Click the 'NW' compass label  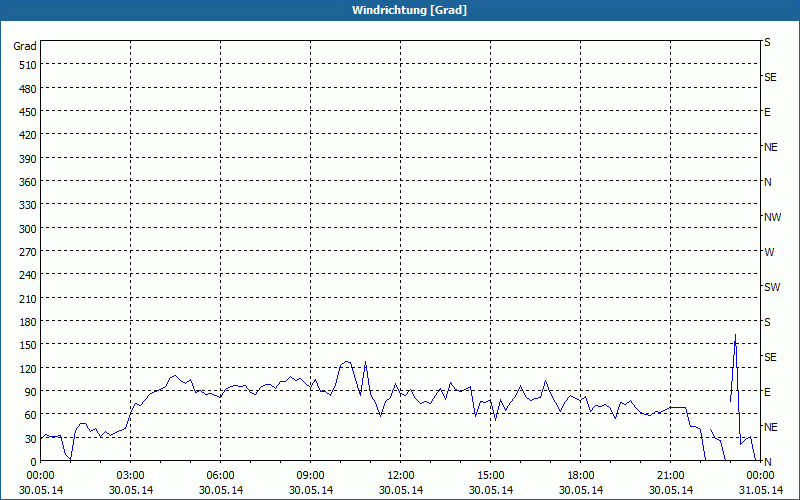772,217
